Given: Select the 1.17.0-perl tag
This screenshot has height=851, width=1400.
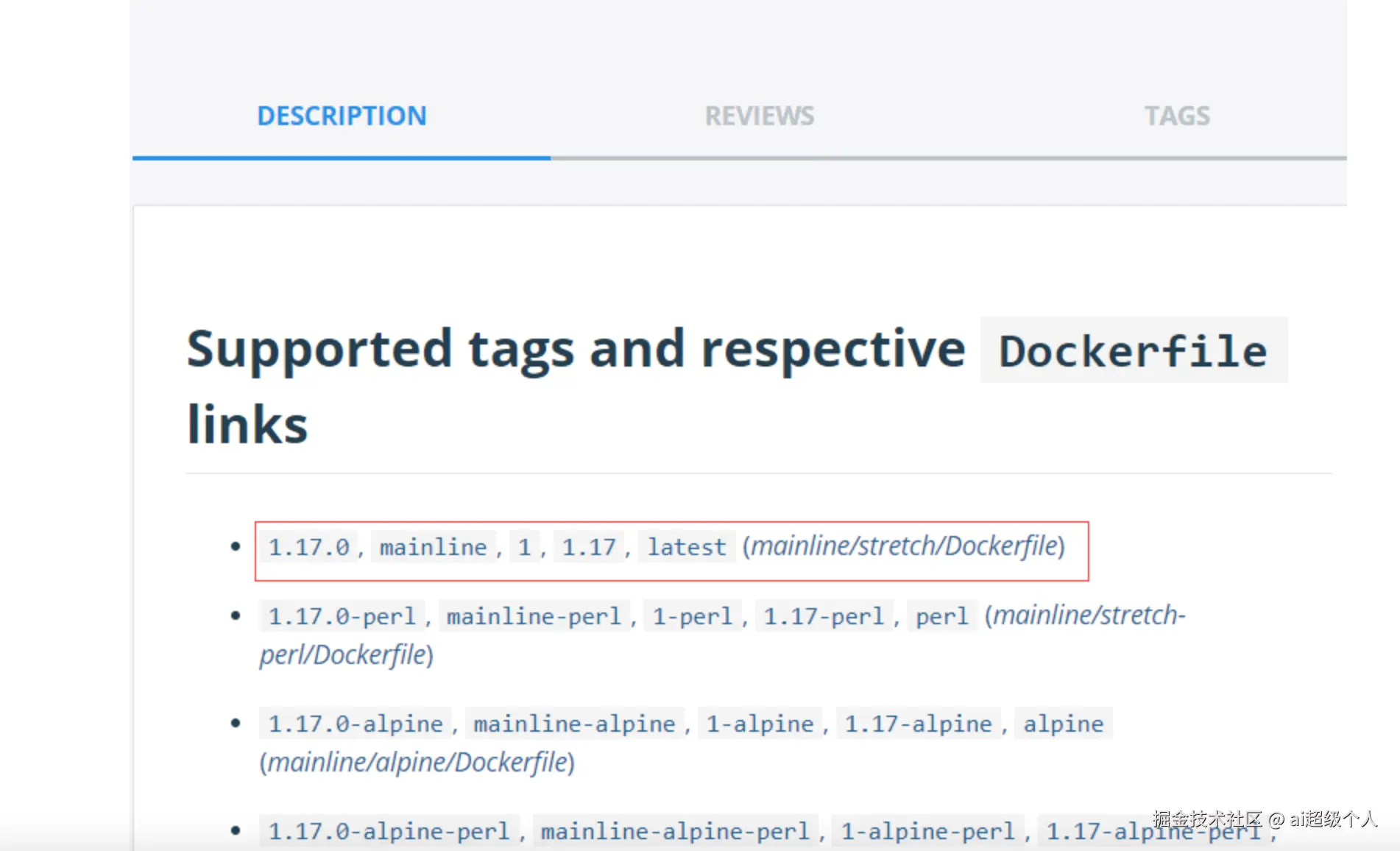Looking at the screenshot, I should pyautogui.click(x=342, y=616).
